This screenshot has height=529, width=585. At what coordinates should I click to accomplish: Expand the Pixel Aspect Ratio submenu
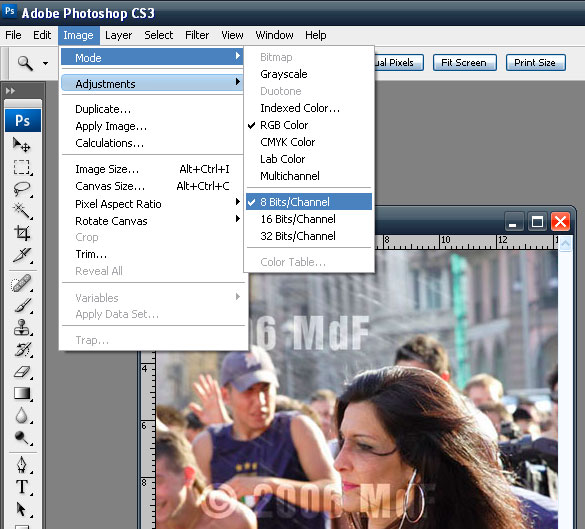point(153,204)
